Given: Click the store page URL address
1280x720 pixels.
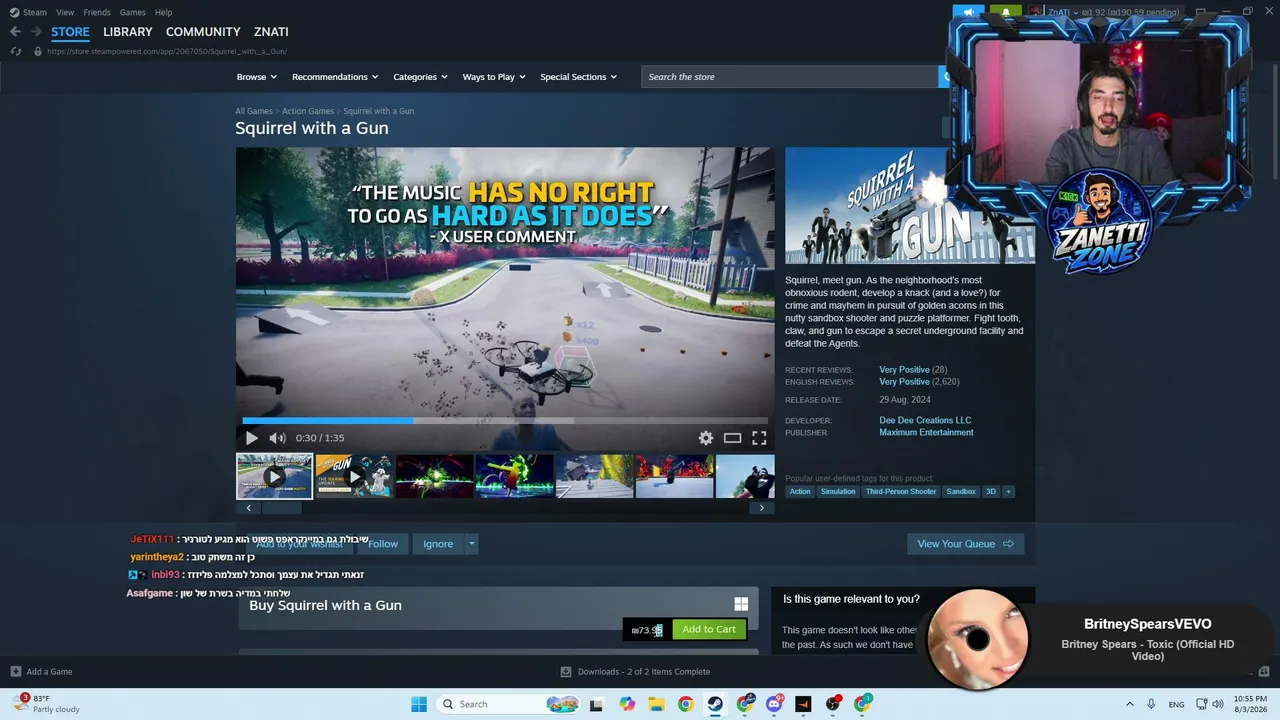Looking at the screenshot, I should pyautogui.click(x=167, y=51).
